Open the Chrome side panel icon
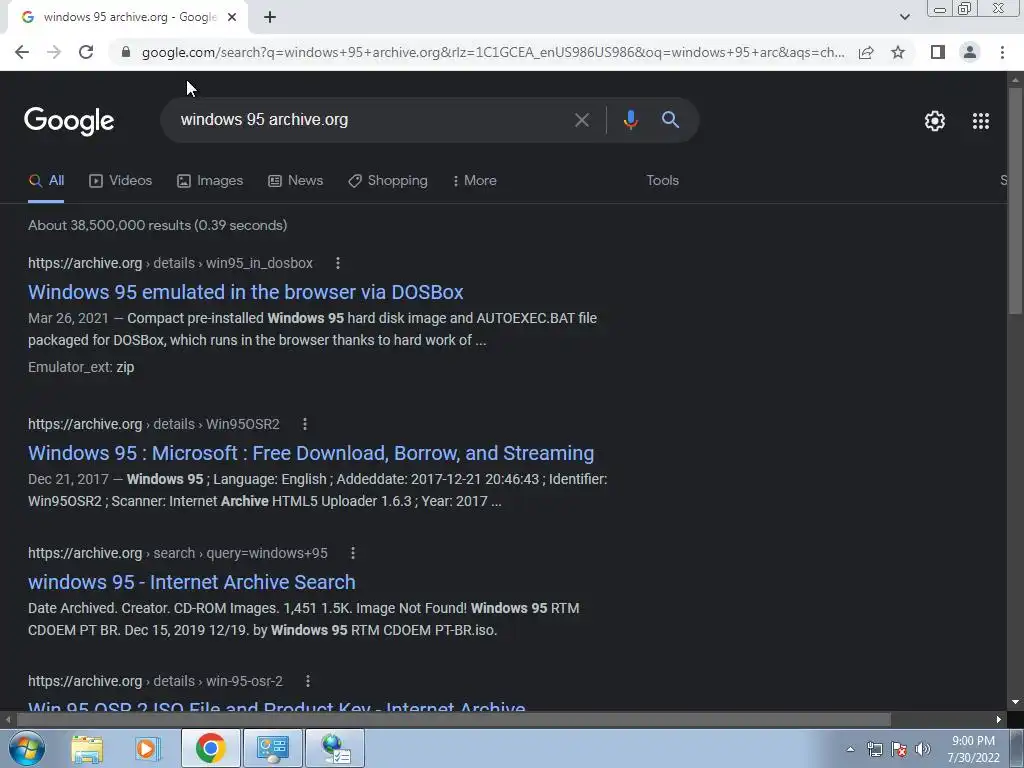Viewport: 1024px width, 768px height. pos(938,52)
